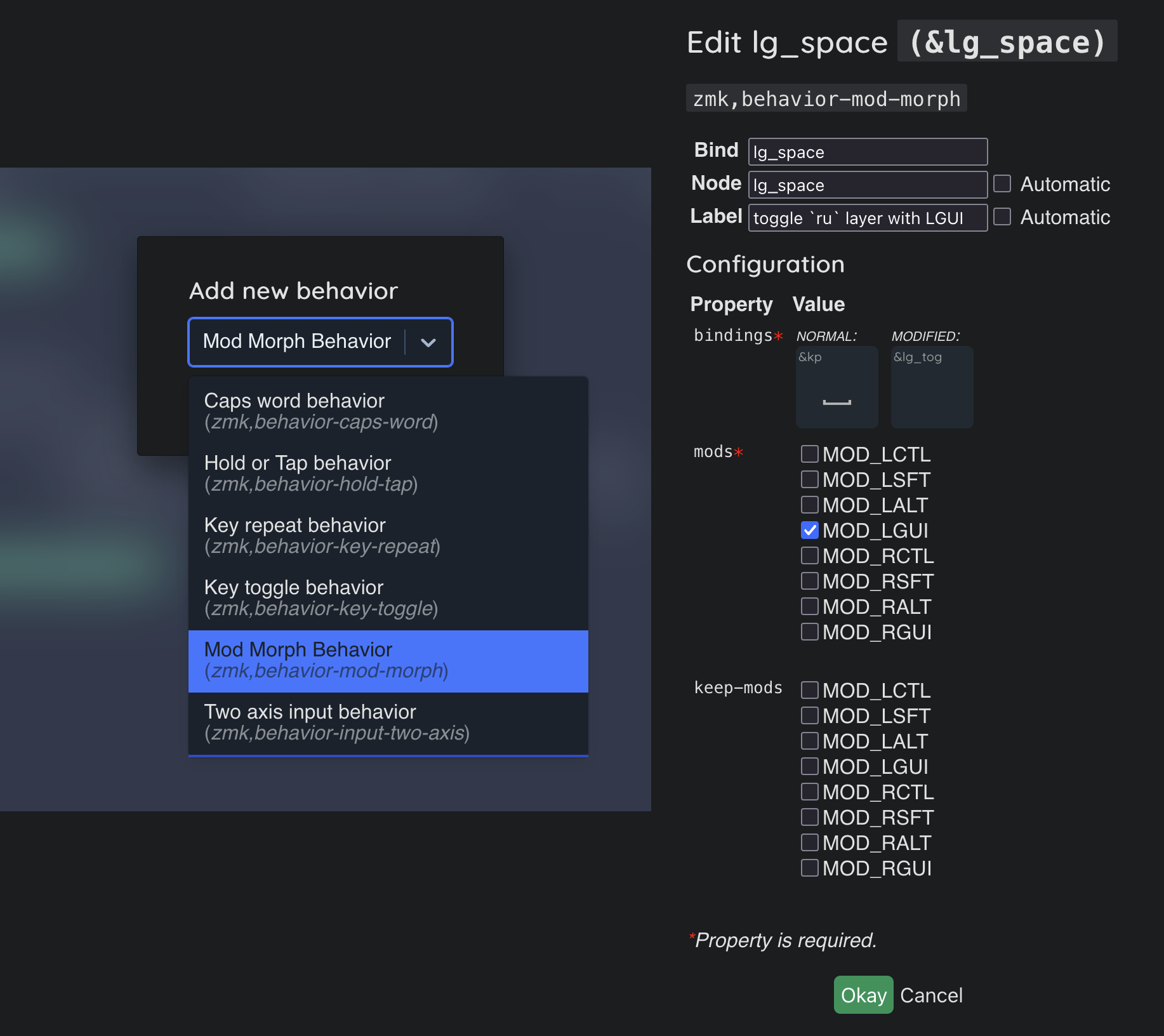The image size is (1164, 1036).
Task: Click the Mod Morph Behavior combo box
Action: [297, 342]
